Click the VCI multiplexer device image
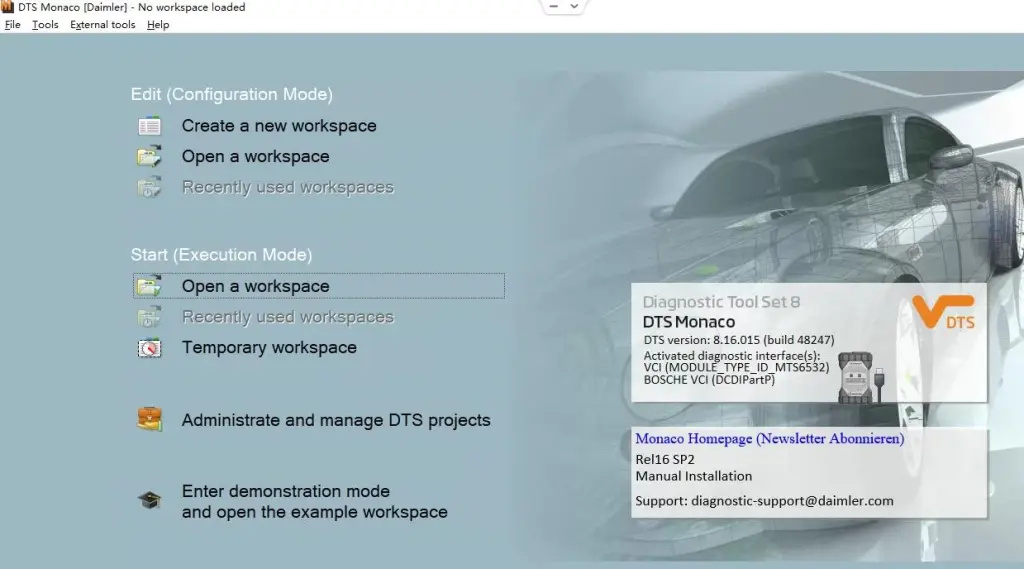Screen dimensions: 1024x569 861,378
